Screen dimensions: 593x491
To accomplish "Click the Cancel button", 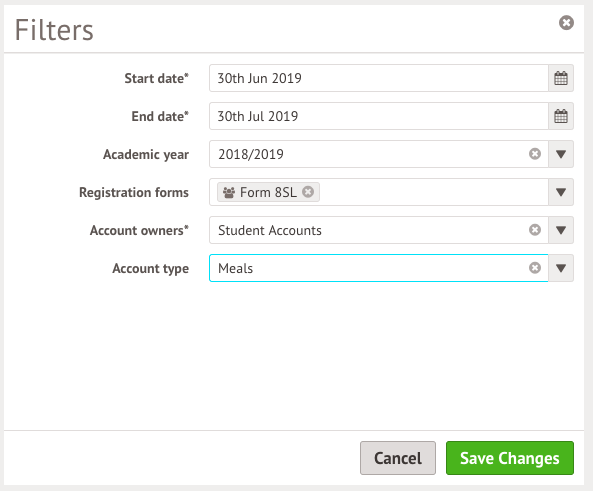I will (x=398, y=458).
